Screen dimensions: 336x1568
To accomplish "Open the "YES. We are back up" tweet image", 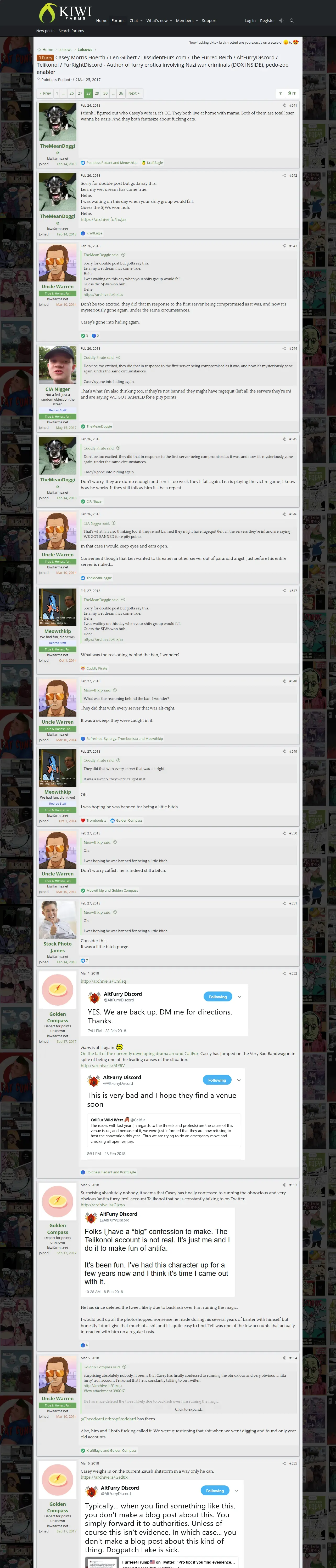I will click(x=165, y=1010).
